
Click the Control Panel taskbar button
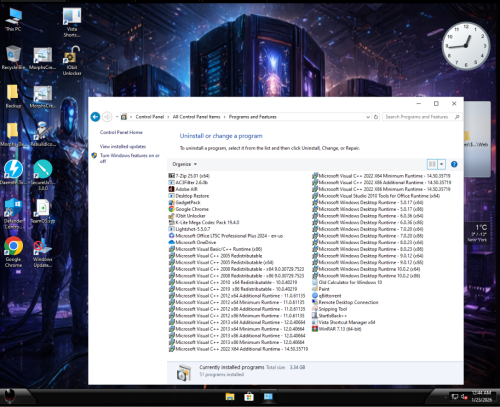pyautogui.click(x=268, y=396)
